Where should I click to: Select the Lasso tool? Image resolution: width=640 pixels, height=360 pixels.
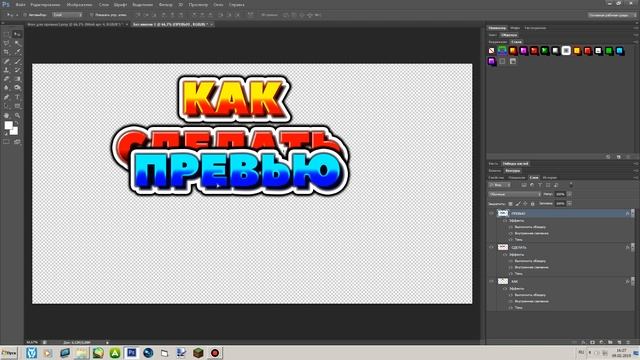pyautogui.click(x=7, y=43)
